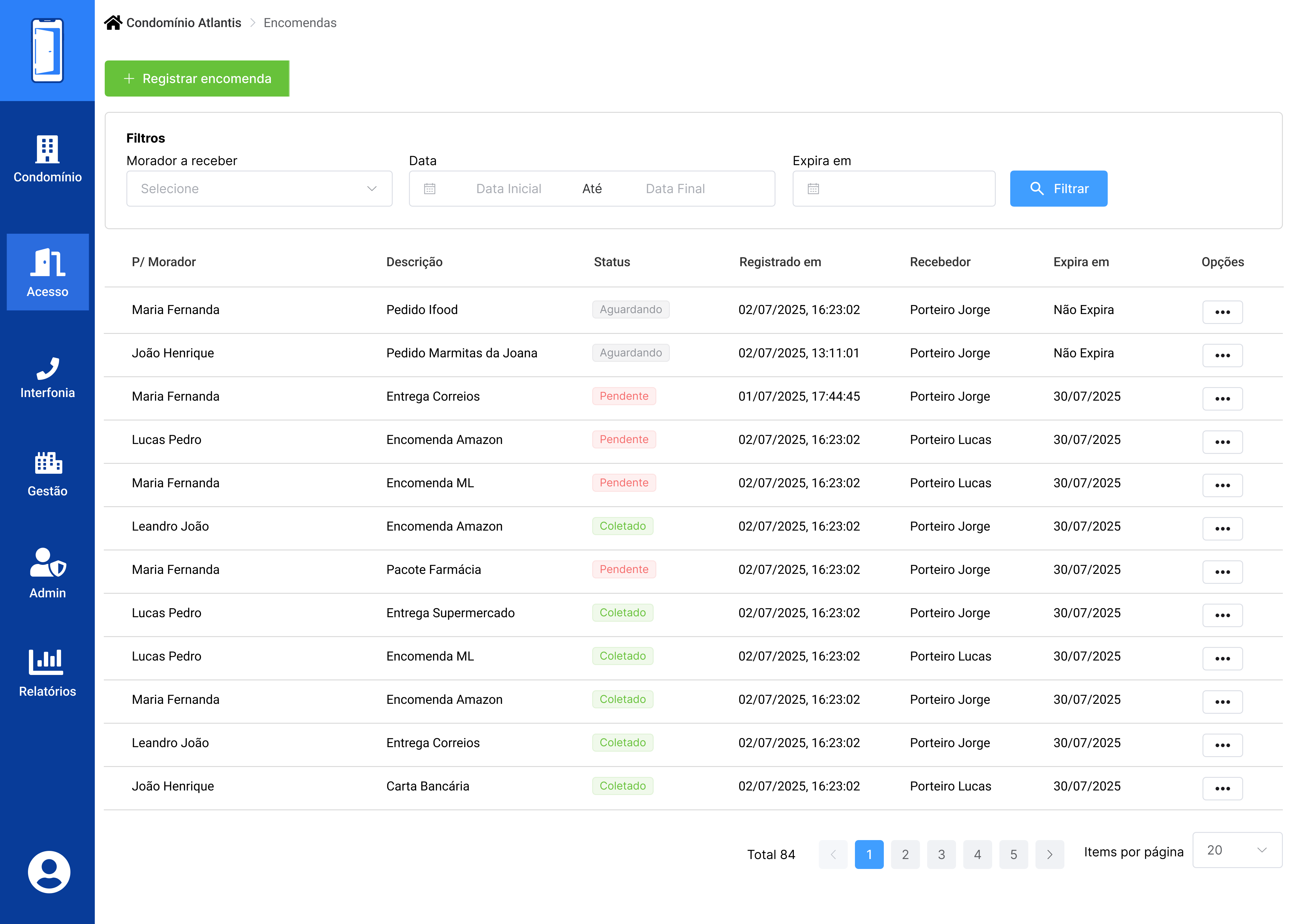
Task: Go to page 3 of results
Action: 941,854
